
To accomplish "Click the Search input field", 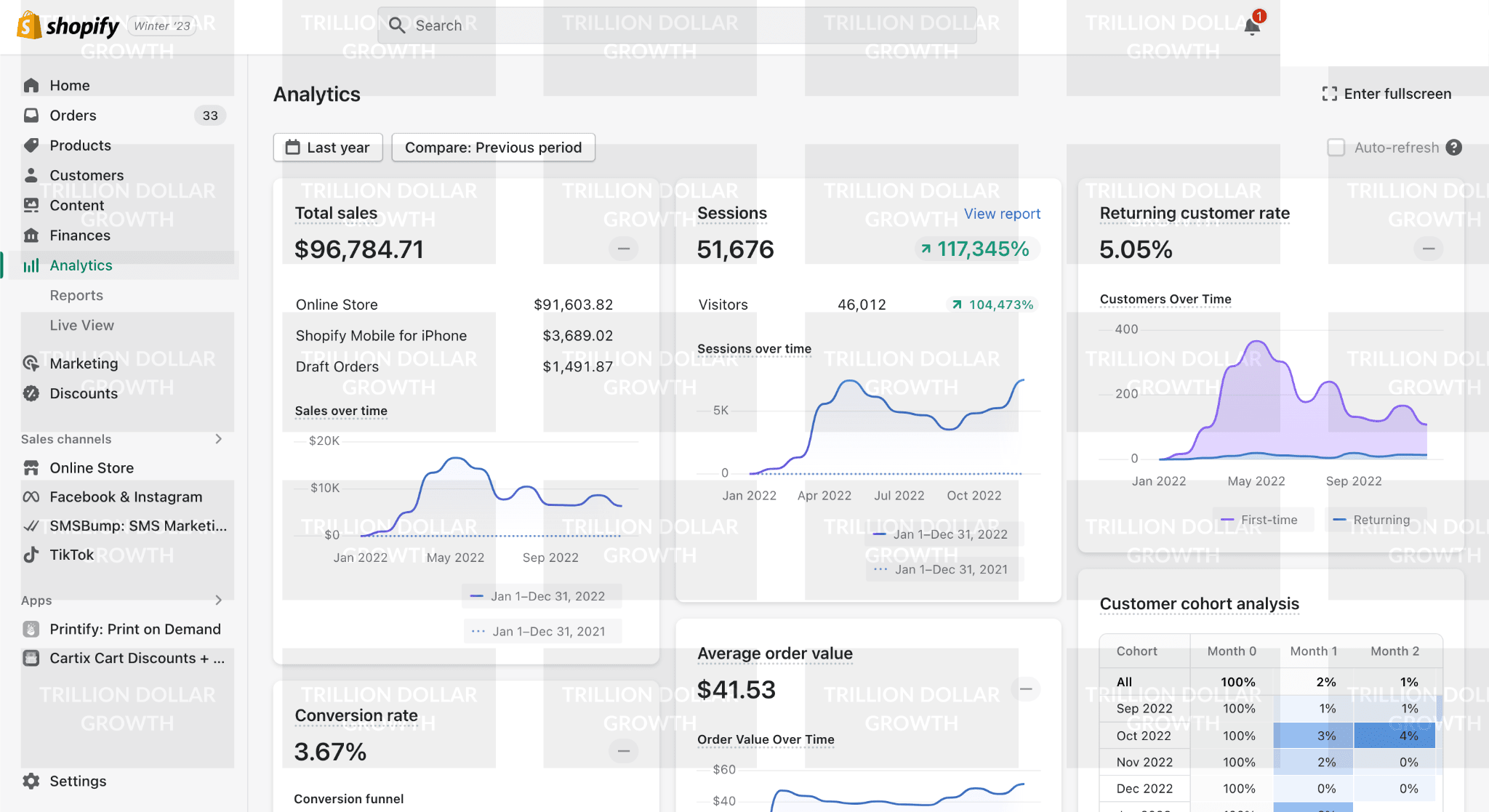I will click(676, 25).
